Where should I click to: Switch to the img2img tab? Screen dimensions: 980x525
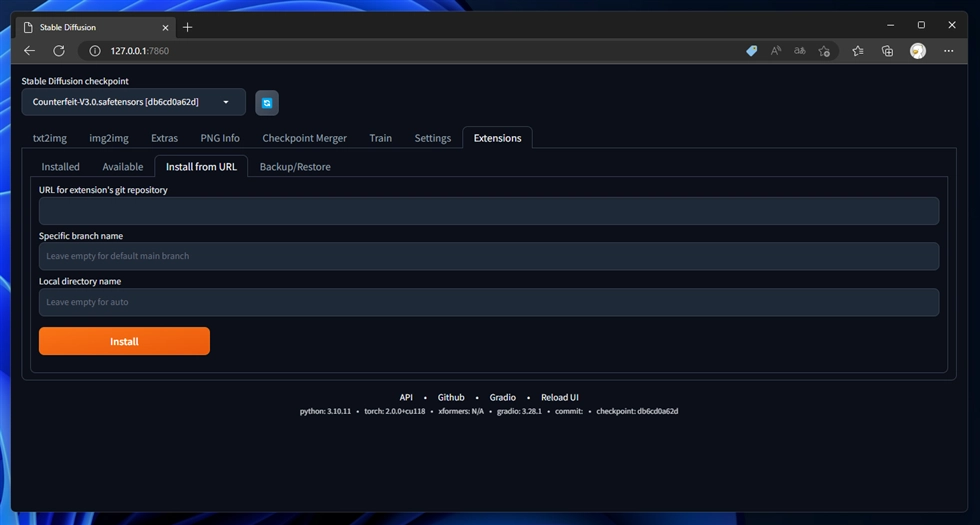109,138
